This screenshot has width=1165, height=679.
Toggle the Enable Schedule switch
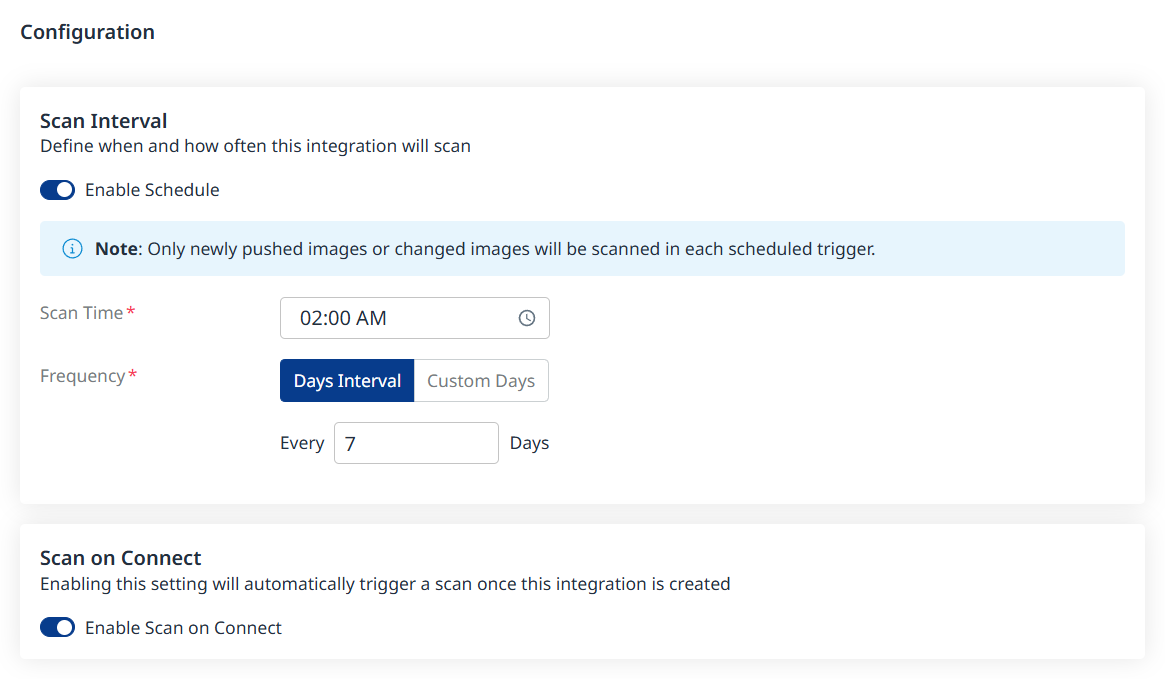pyautogui.click(x=58, y=190)
